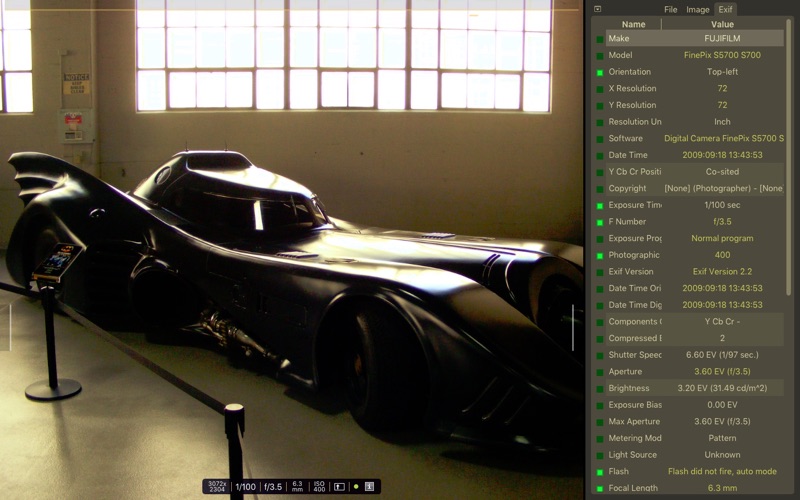Select the Top-left orientation value
Image resolution: width=800 pixels, height=500 pixels.
point(722,72)
